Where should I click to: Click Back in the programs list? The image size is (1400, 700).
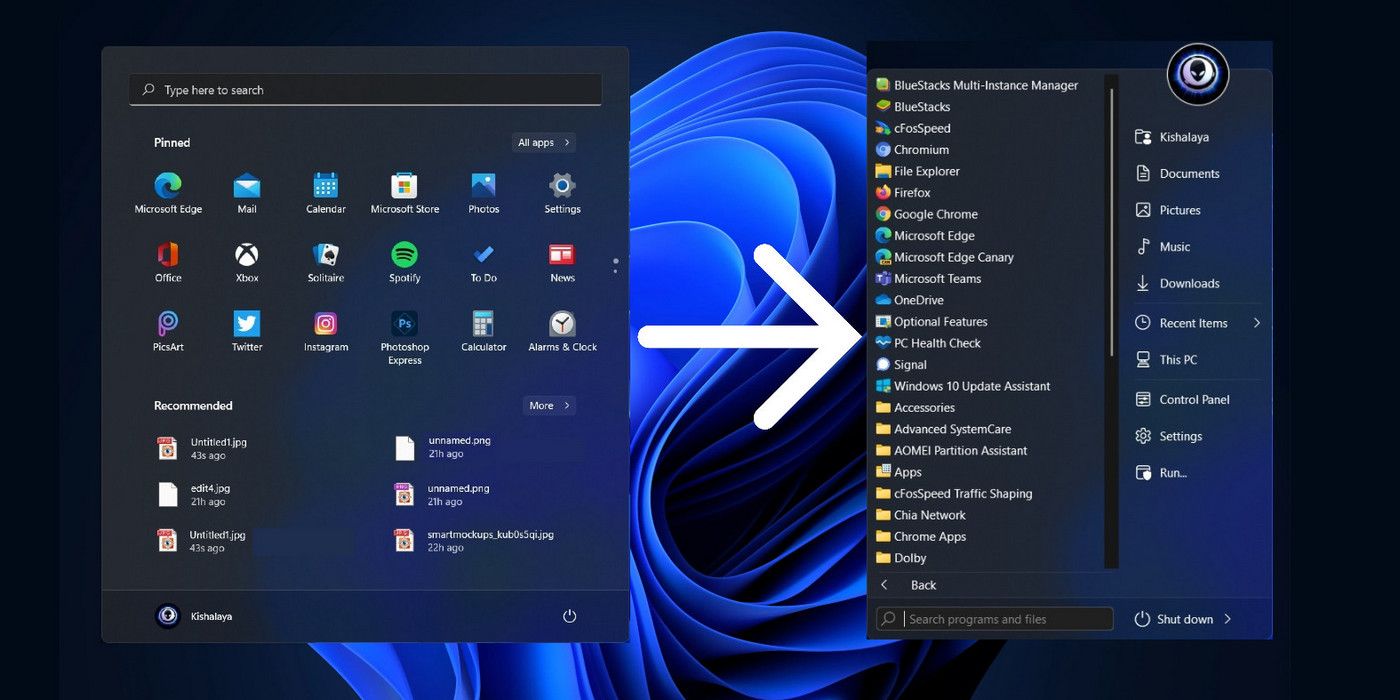tap(922, 585)
